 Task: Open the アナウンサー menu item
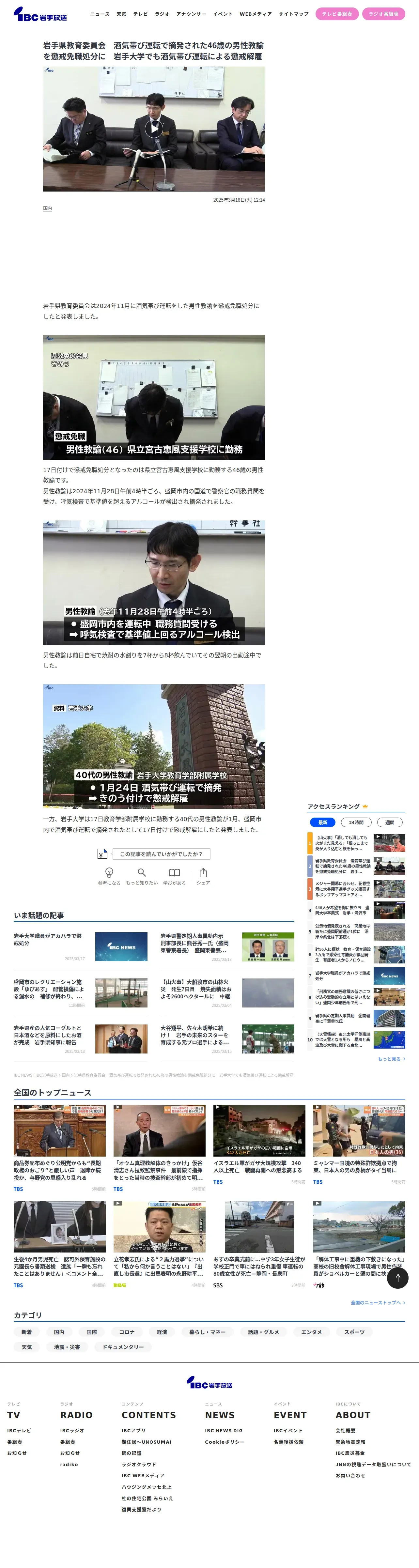(x=191, y=14)
